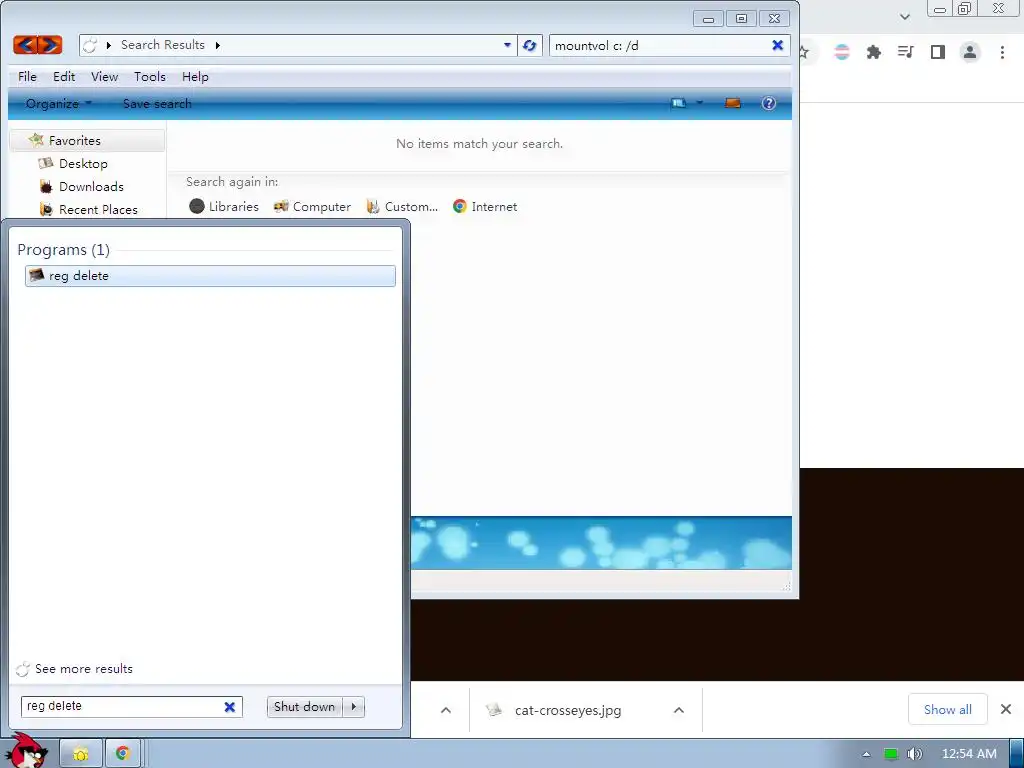Toggle the preview pane icon
The image size is (1024, 768).
(733, 103)
